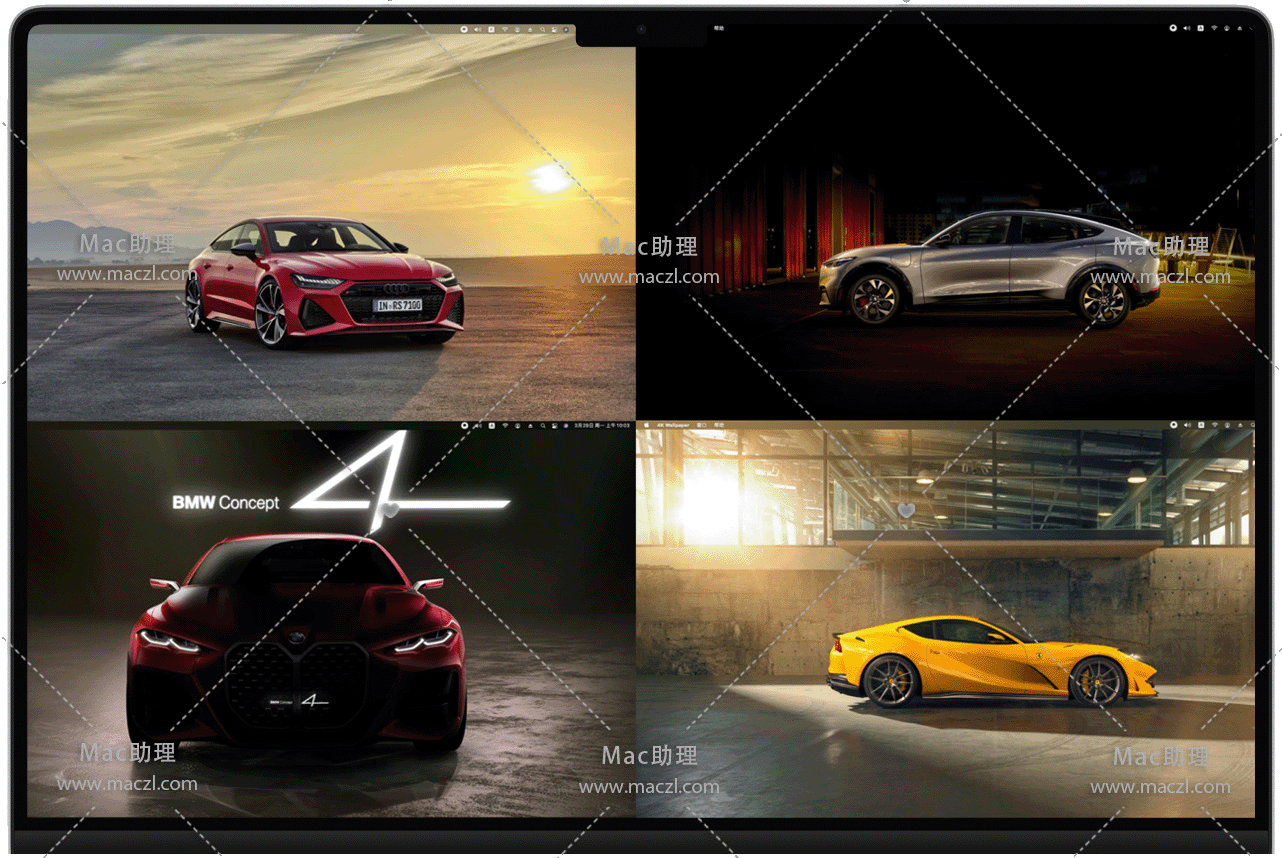This screenshot has height=858, width=1282.
Task: Open the 窗口 menu above the Ferrari wallpaper
Action: [x=702, y=425]
